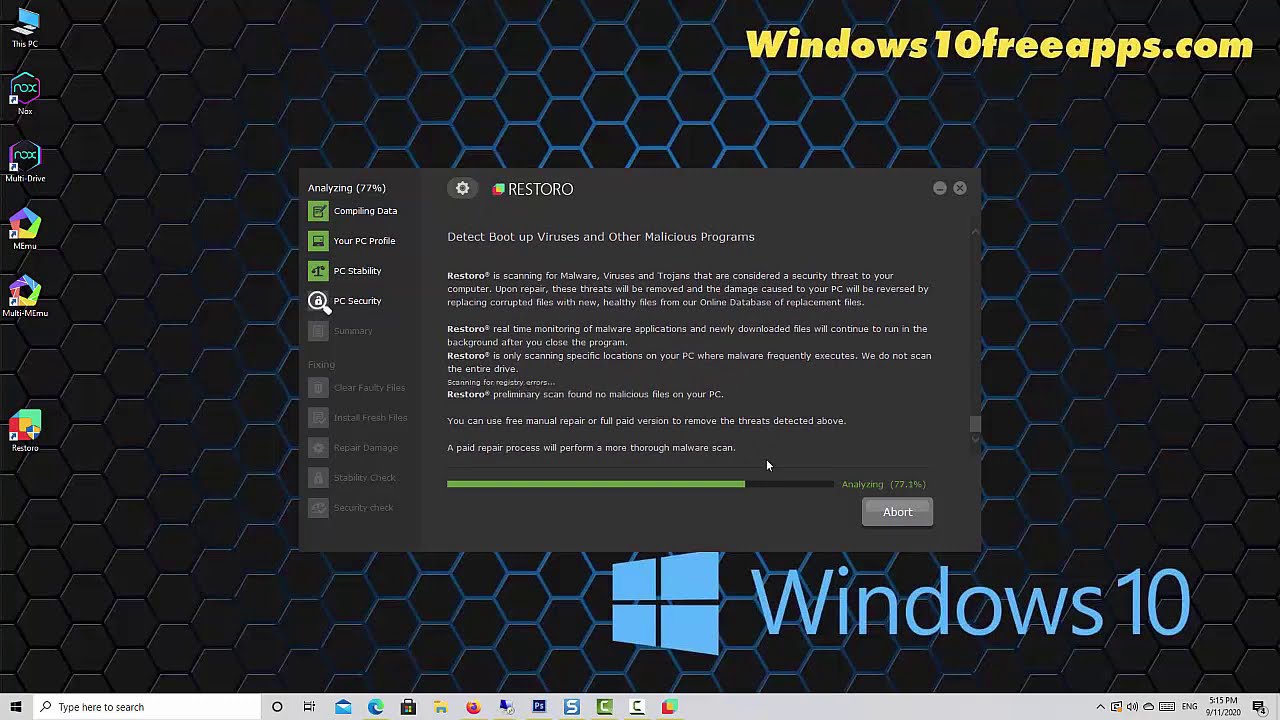Select 'Compiling Data' label in sidebar
The height and width of the screenshot is (720, 1280).
[x=365, y=211]
